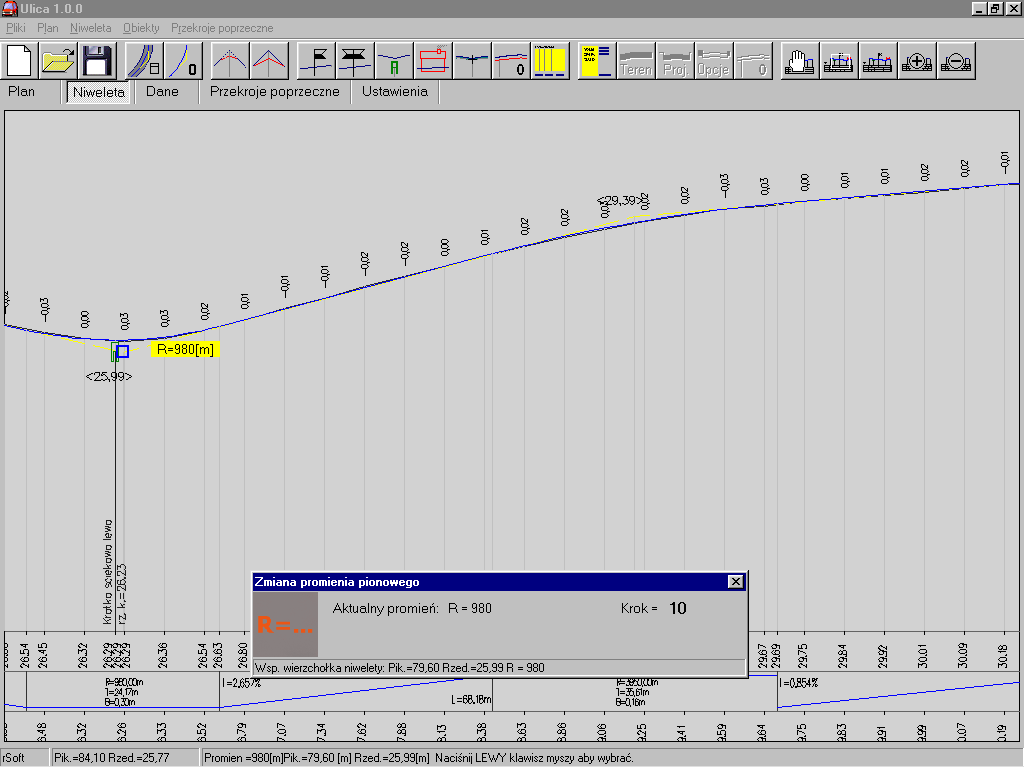
Task: Click the dashed-red vertex angle tool icon
Action: [230, 62]
